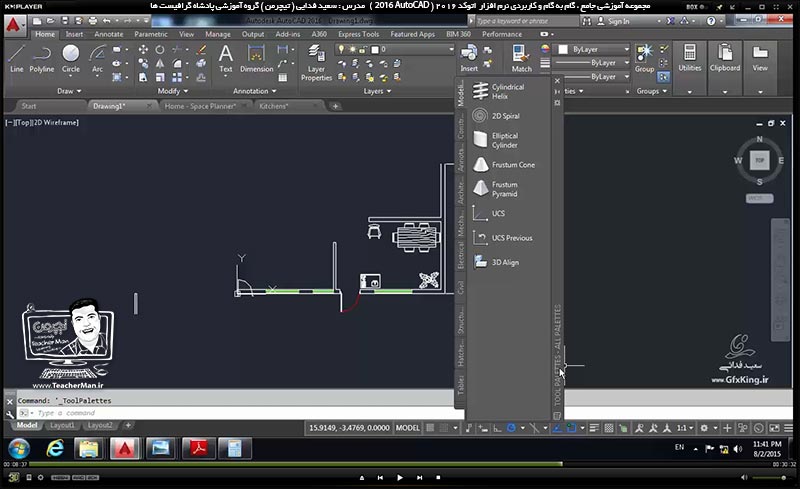Toggle MODEL space button in status bar

pos(408,428)
